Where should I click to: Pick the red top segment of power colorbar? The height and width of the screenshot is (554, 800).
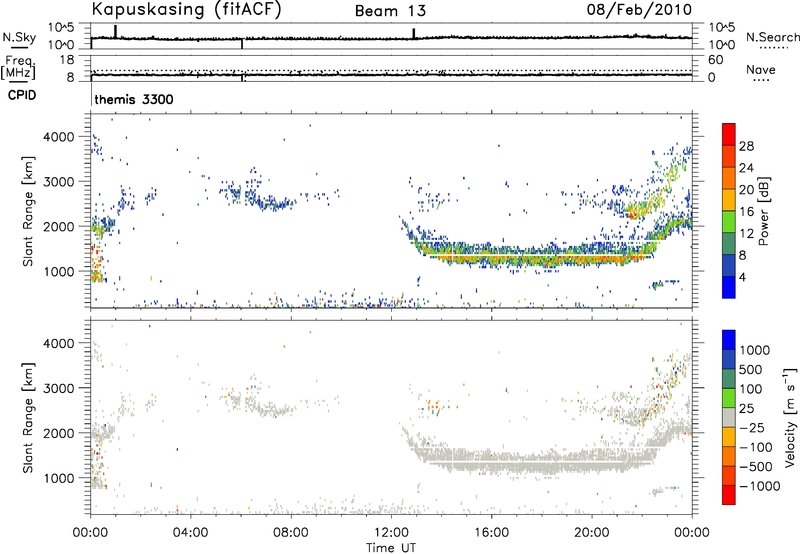(x=729, y=134)
